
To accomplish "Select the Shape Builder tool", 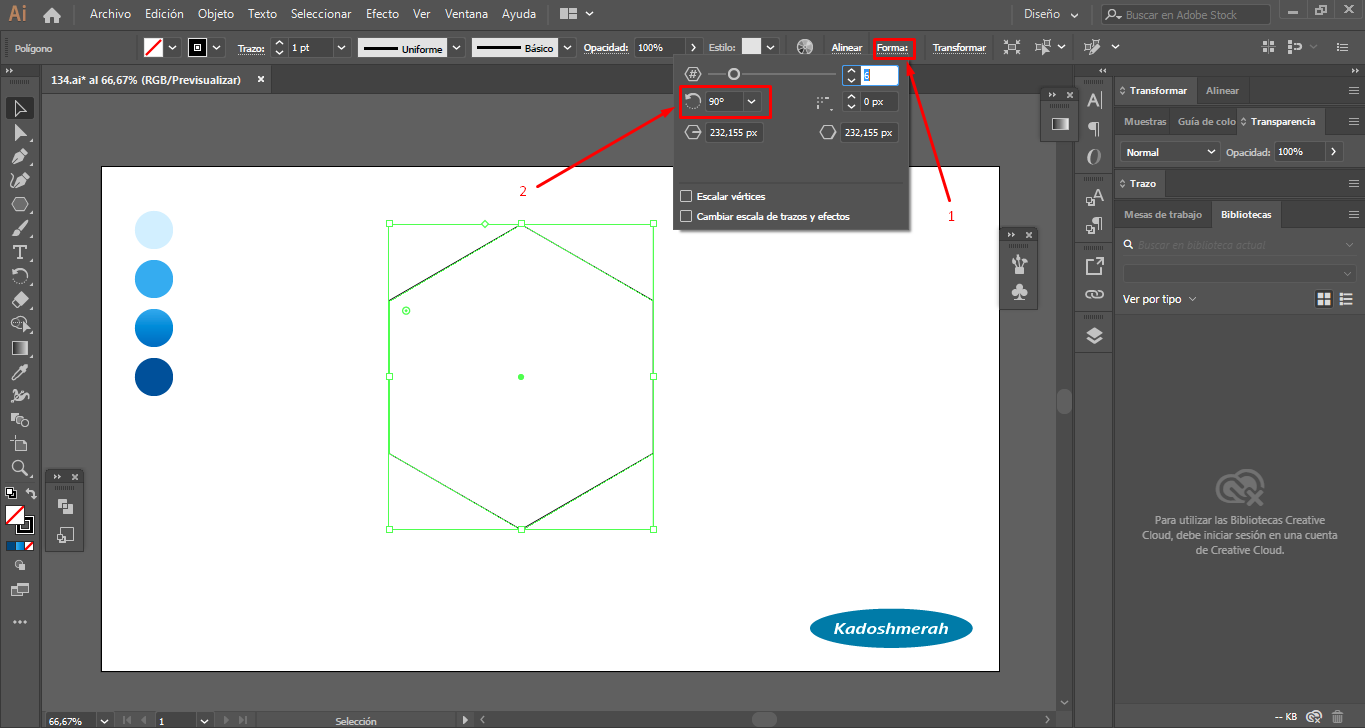I will (19, 324).
